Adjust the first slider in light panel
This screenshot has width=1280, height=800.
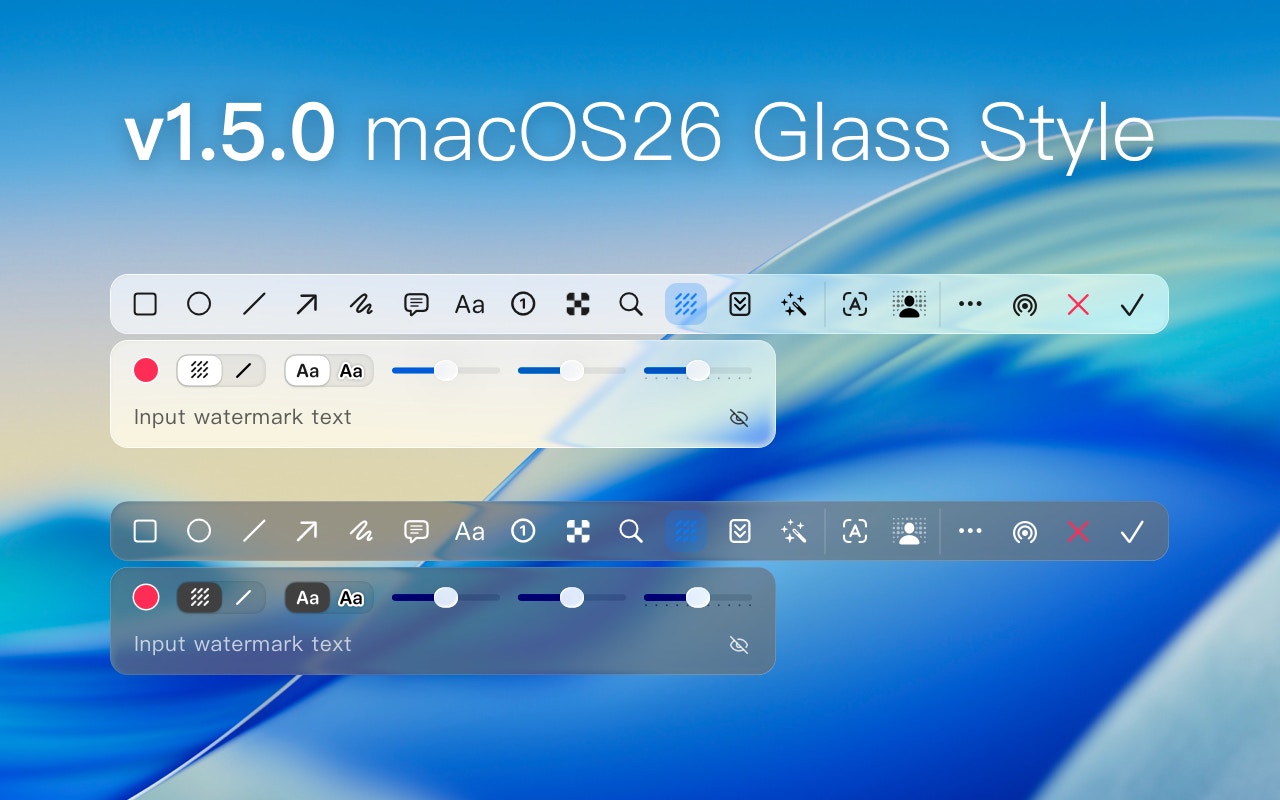click(446, 371)
